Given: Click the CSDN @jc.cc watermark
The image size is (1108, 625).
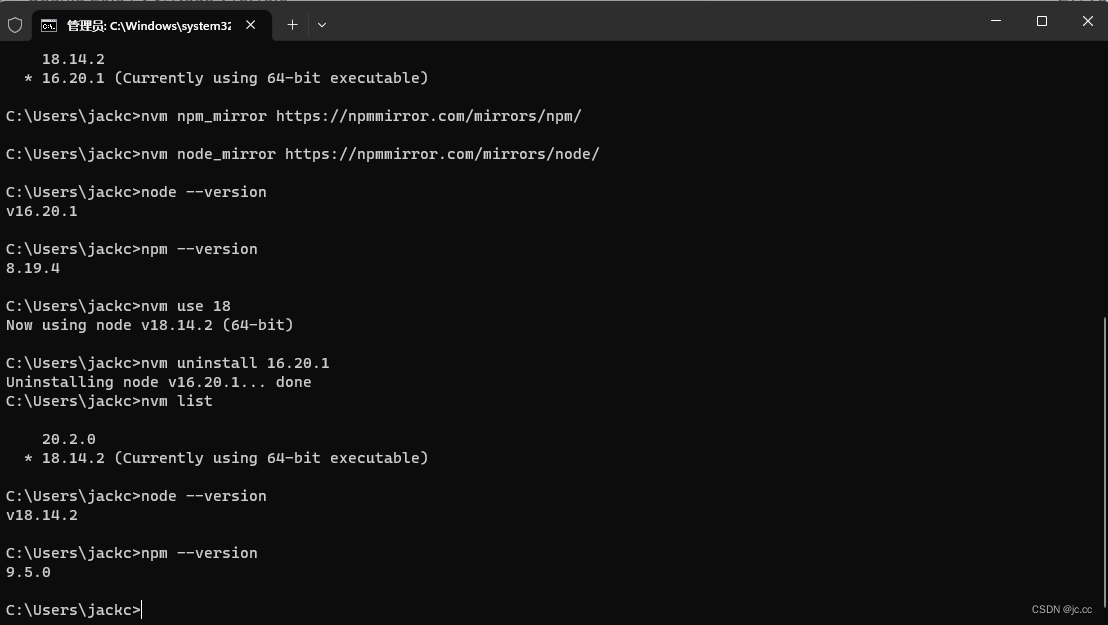Looking at the screenshot, I should pyautogui.click(x=1061, y=609).
